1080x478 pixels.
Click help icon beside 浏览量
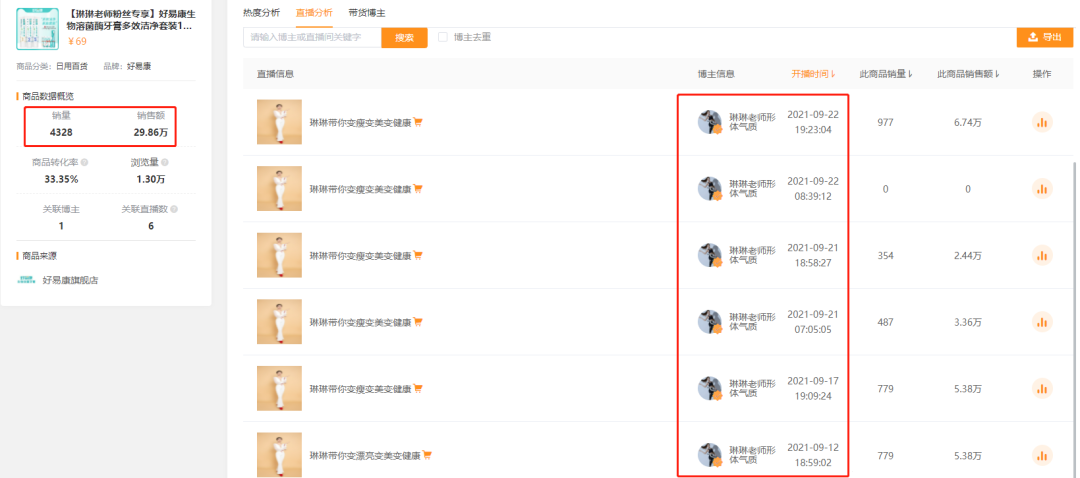165,163
